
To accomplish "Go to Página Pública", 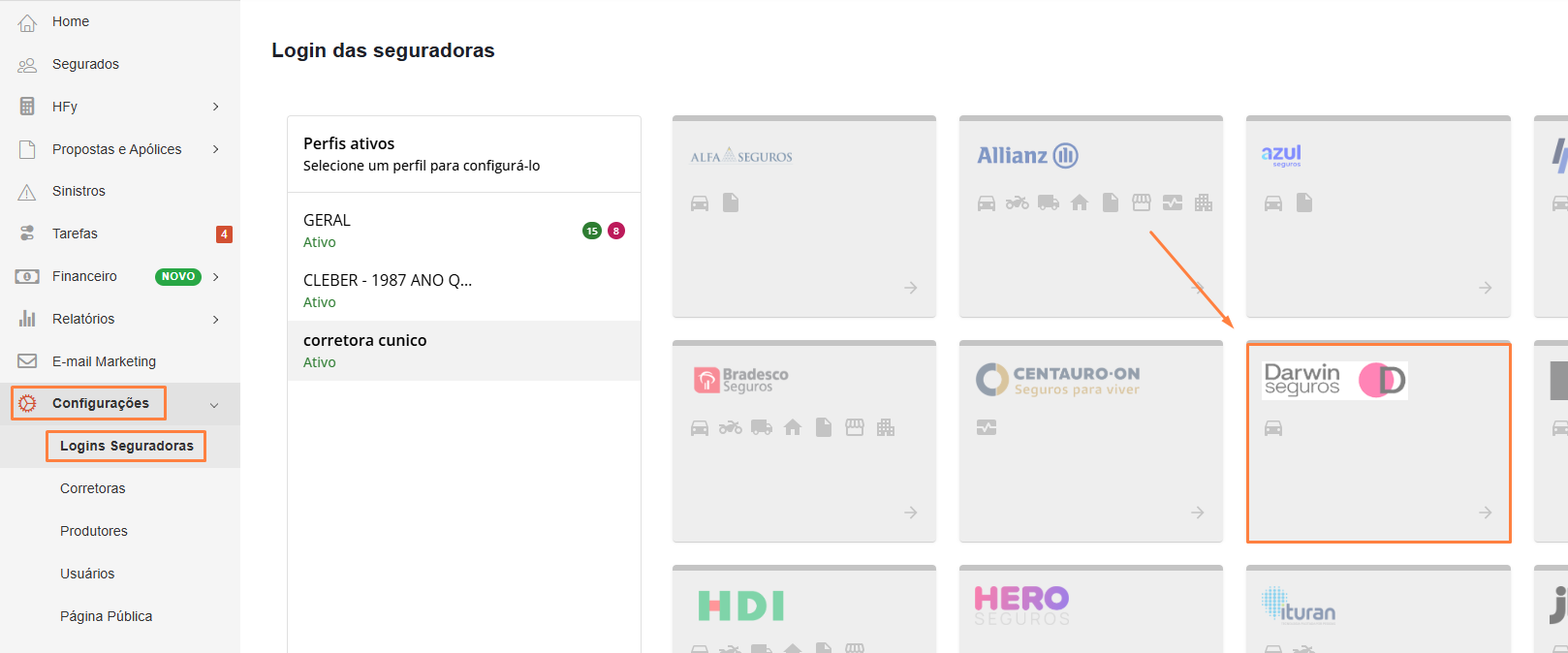I will tap(106, 616).
